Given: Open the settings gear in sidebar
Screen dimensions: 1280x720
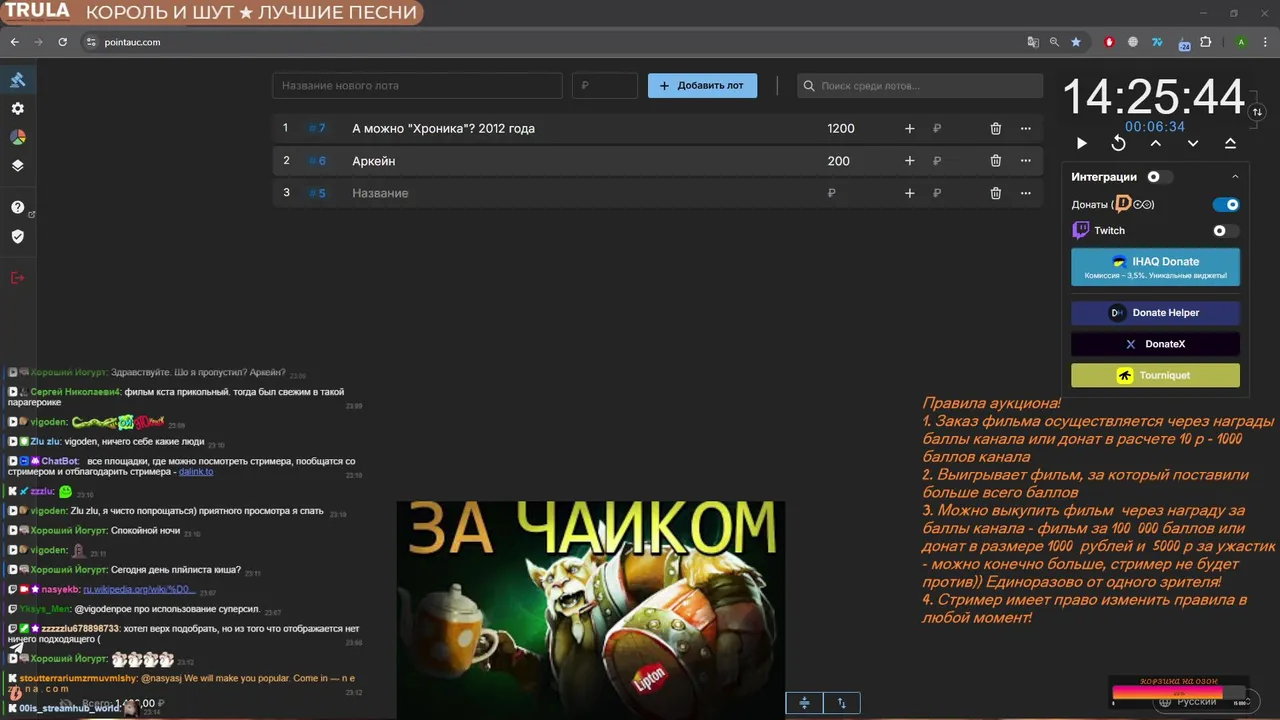Looking at the screenshot, I should [17, 108].
